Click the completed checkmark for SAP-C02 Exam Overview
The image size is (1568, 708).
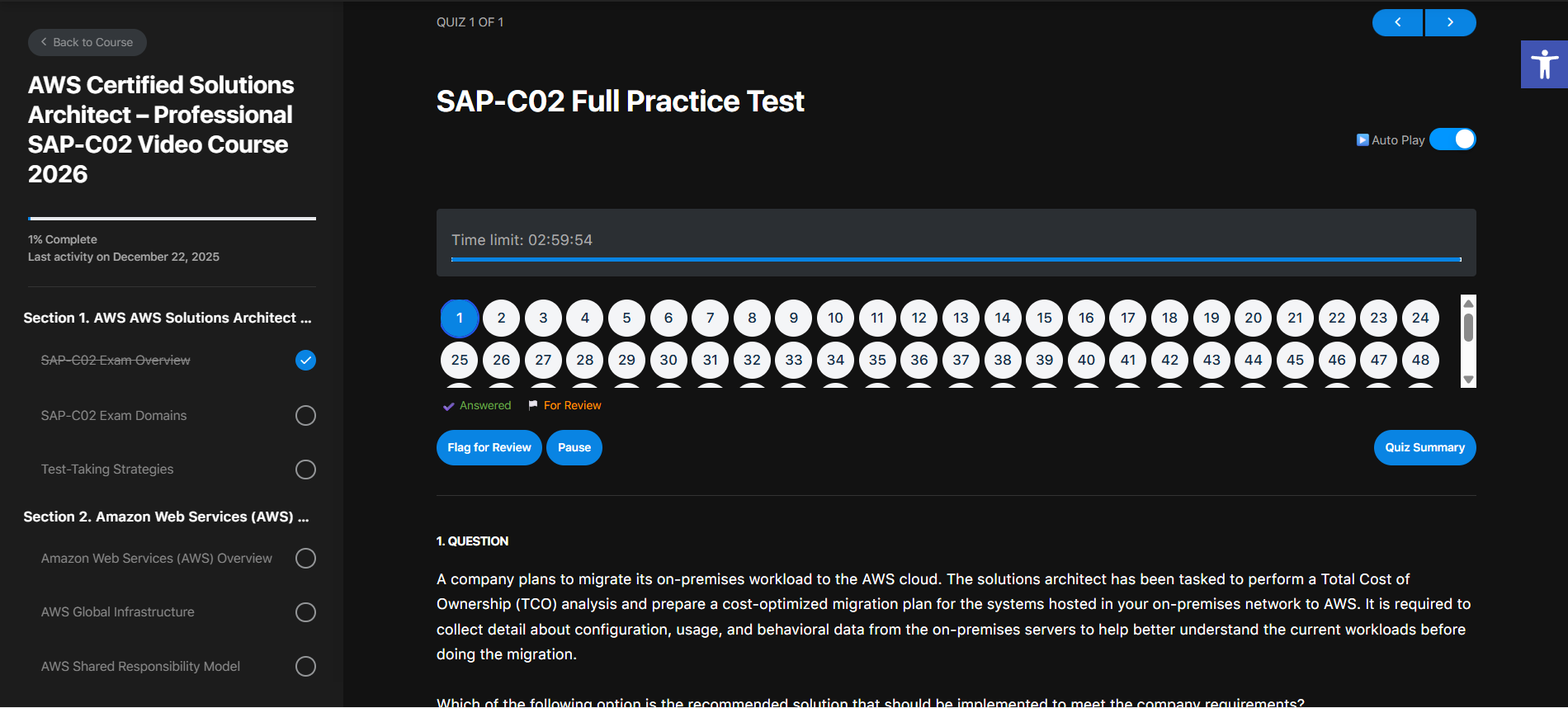[x=305, y=361]
